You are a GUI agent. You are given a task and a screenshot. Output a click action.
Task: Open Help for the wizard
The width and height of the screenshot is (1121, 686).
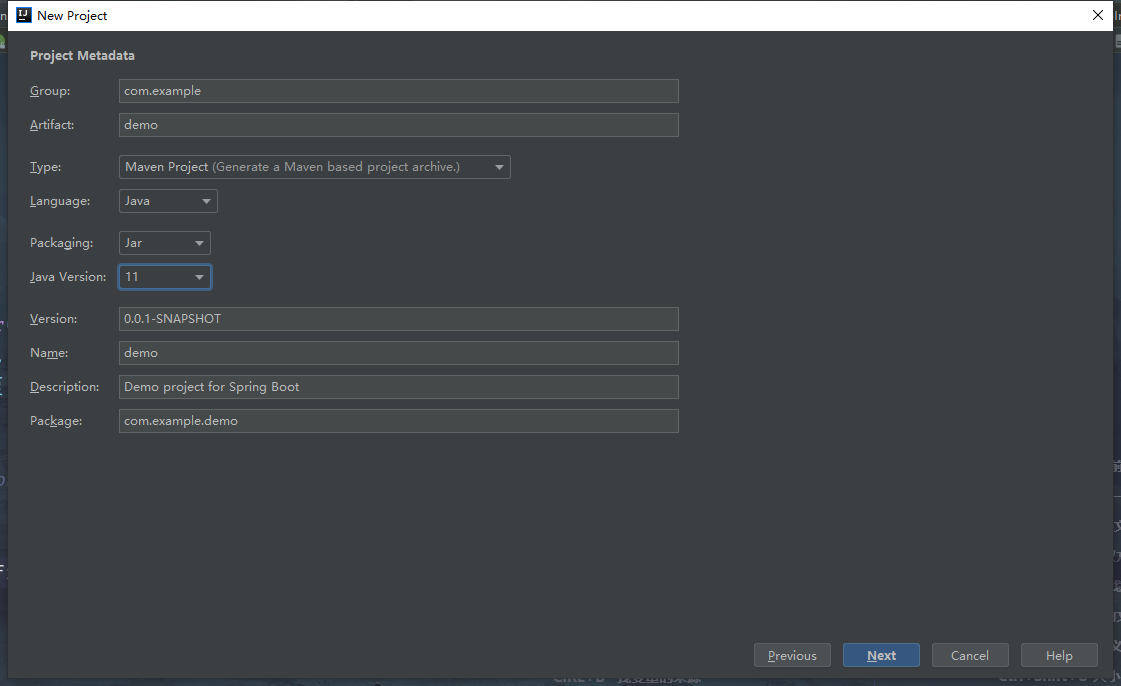1059,655
